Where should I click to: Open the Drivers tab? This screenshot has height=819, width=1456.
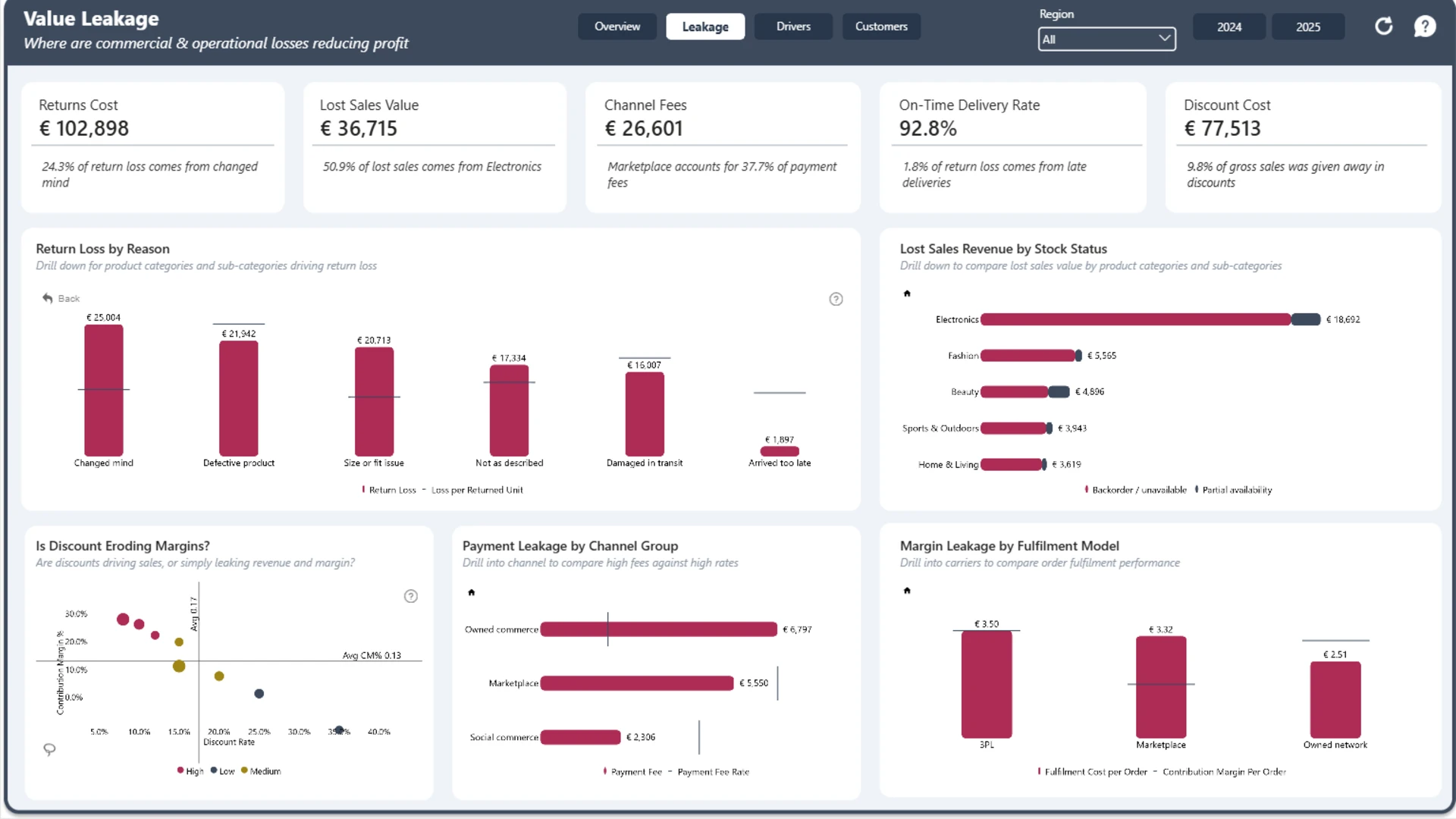coord(793,27)
